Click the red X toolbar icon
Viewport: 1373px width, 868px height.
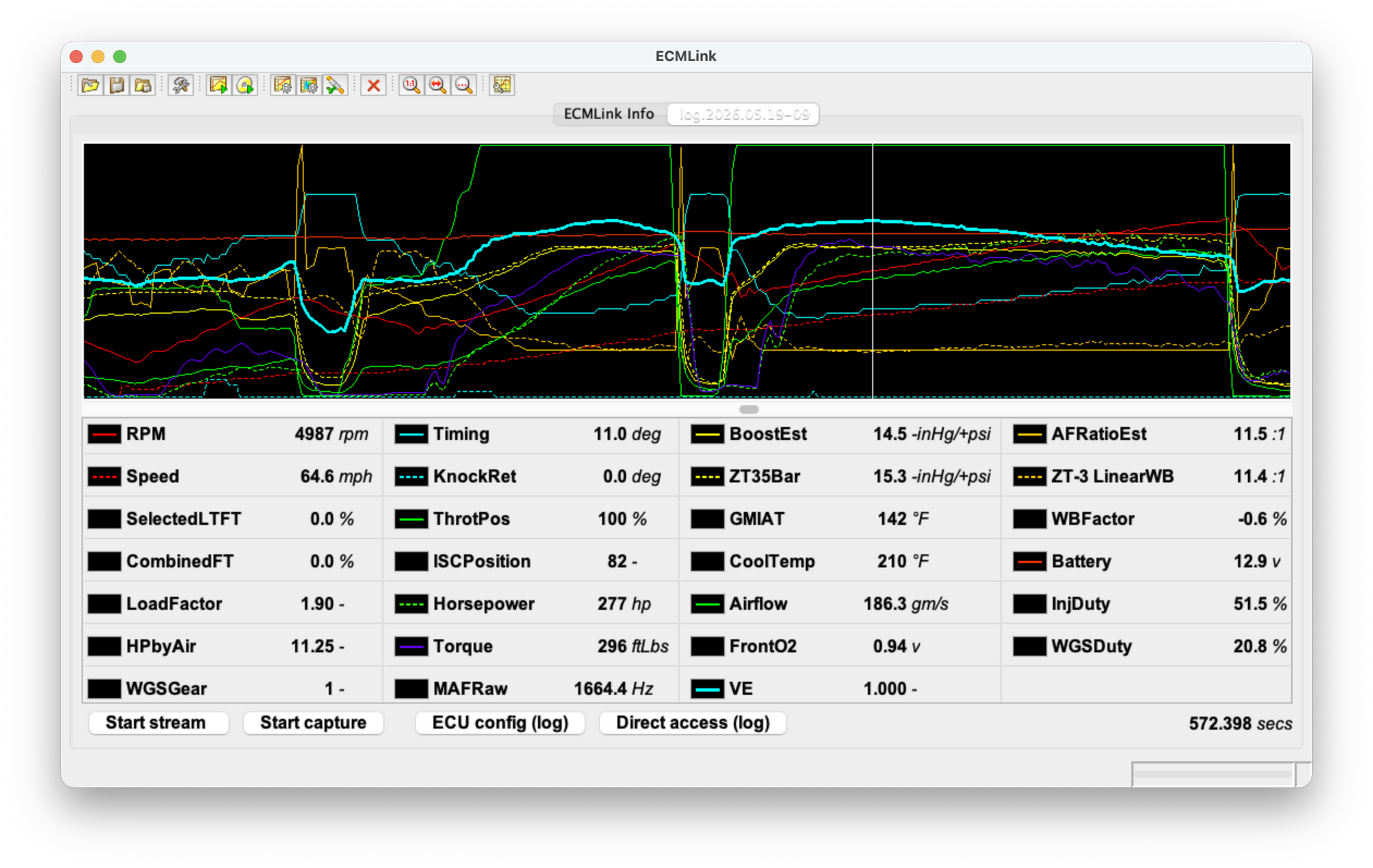[x=373, y=85]
